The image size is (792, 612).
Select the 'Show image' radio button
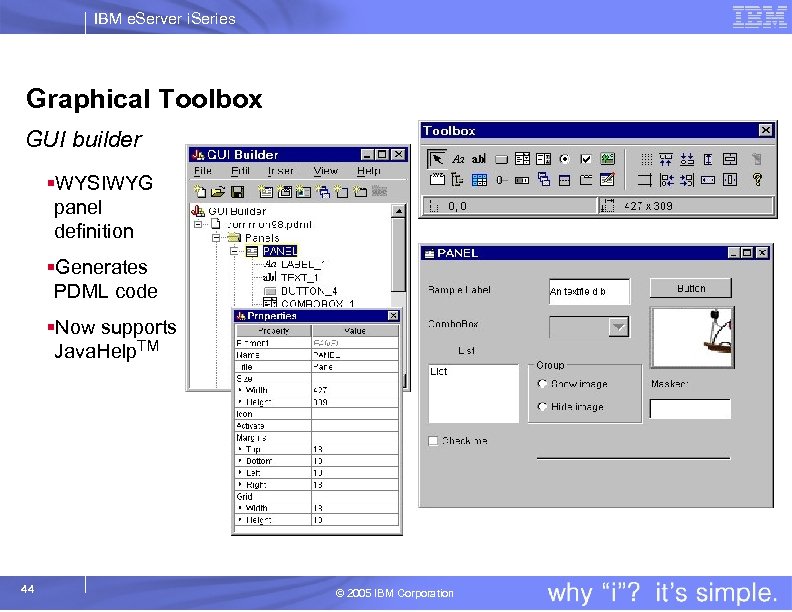542,384
